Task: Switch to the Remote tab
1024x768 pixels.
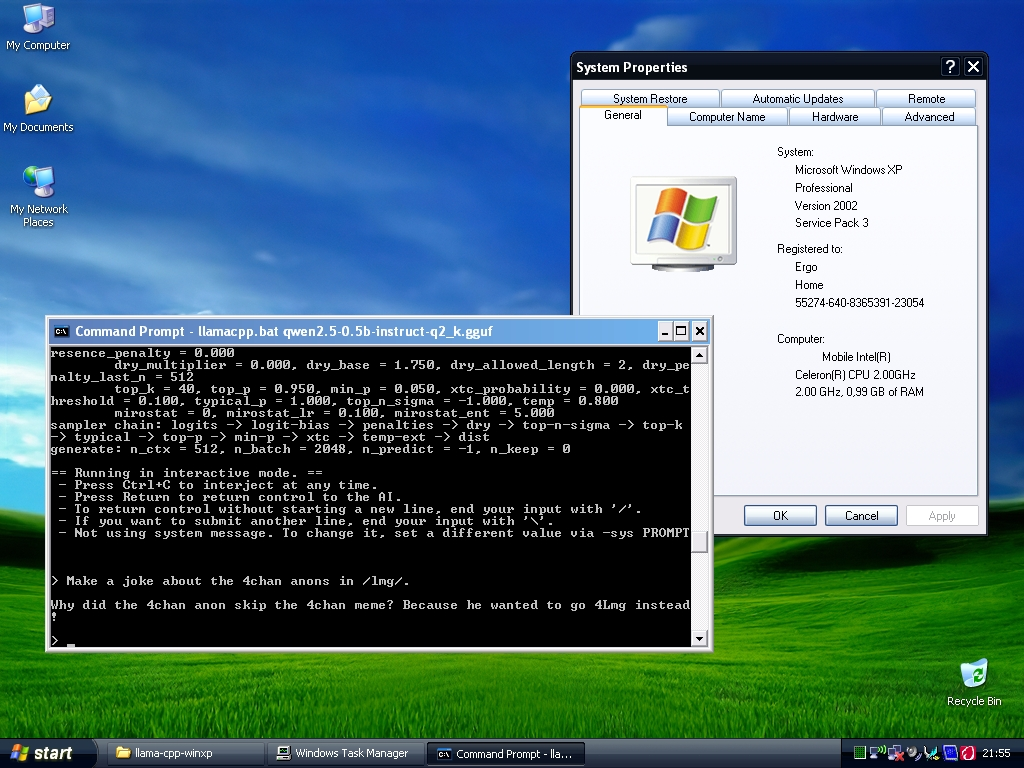Action: 926,99
